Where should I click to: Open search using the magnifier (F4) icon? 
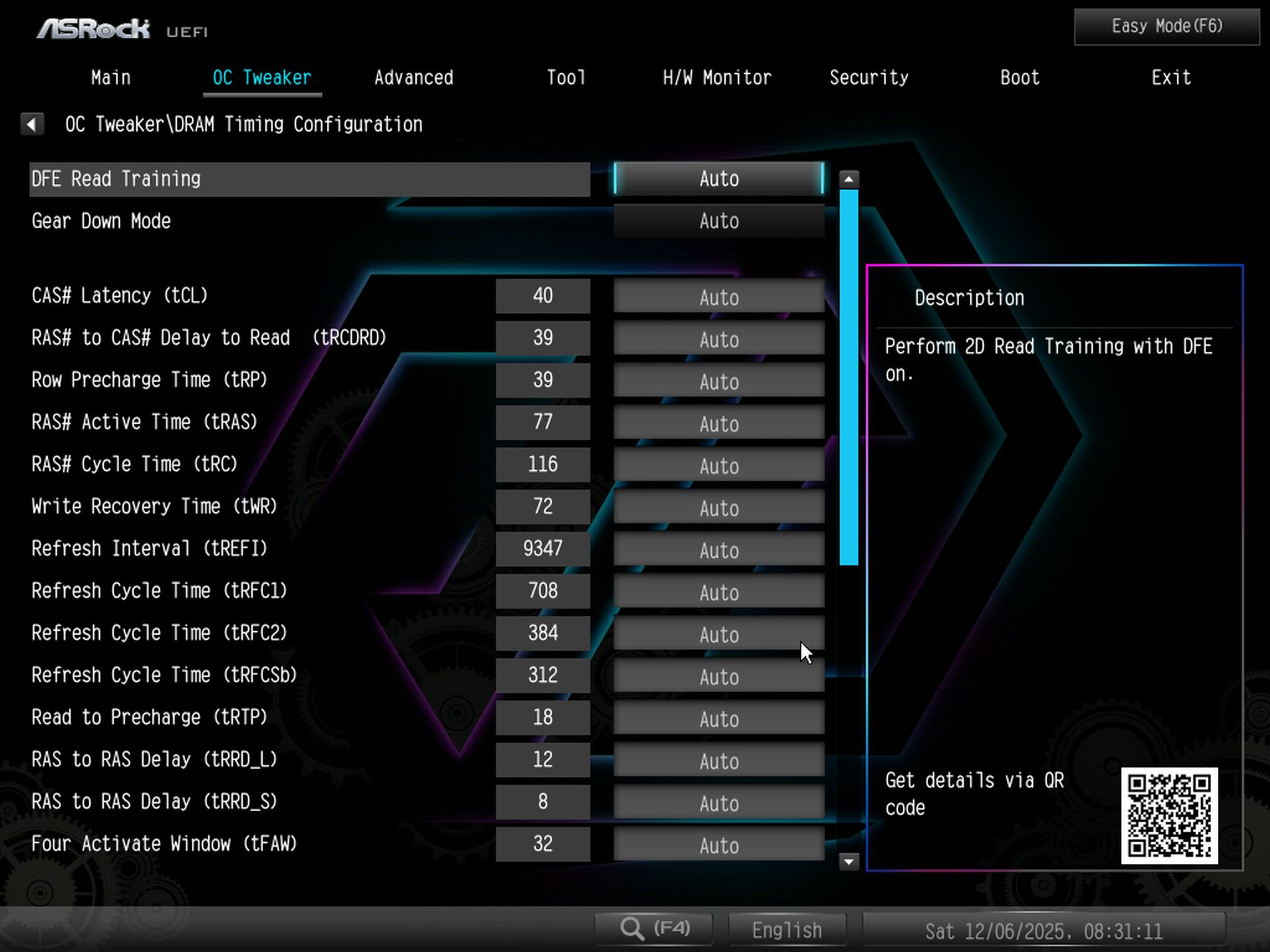pyautogui.click(x=654, y=928)
